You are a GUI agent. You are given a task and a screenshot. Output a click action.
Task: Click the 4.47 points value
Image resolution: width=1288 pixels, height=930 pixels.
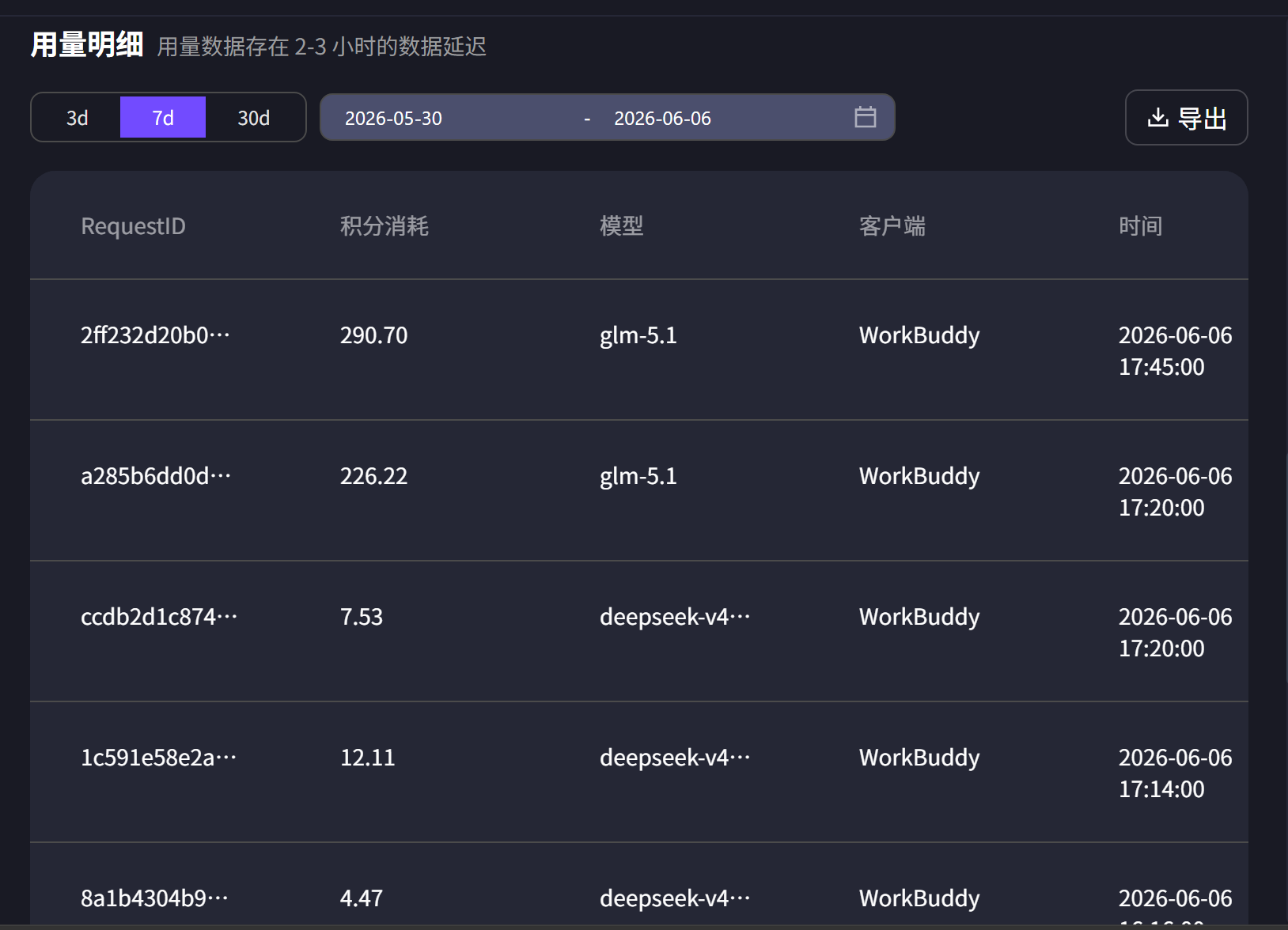[361, 898]
